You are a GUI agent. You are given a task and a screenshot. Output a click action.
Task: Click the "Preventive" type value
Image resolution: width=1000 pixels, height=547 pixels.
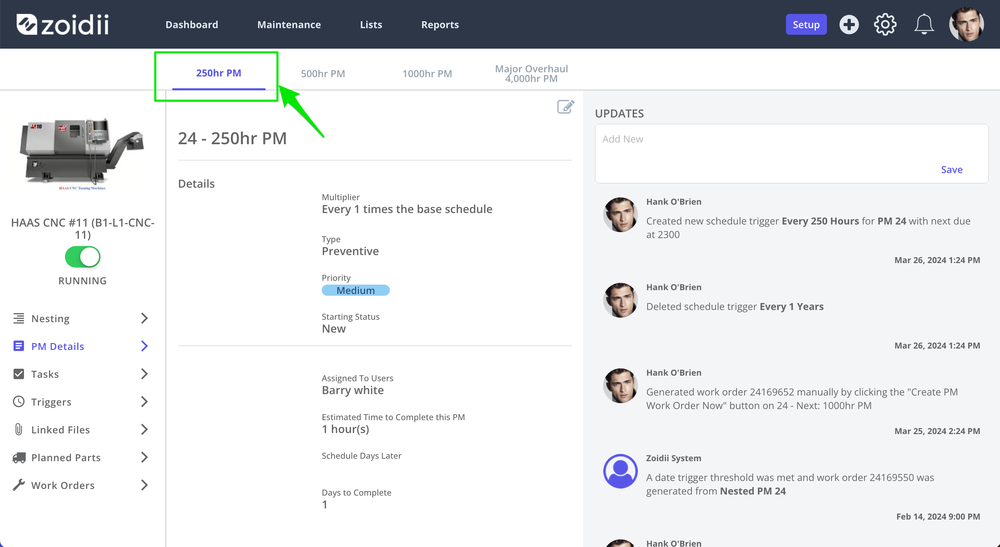[x=350, y=251]
